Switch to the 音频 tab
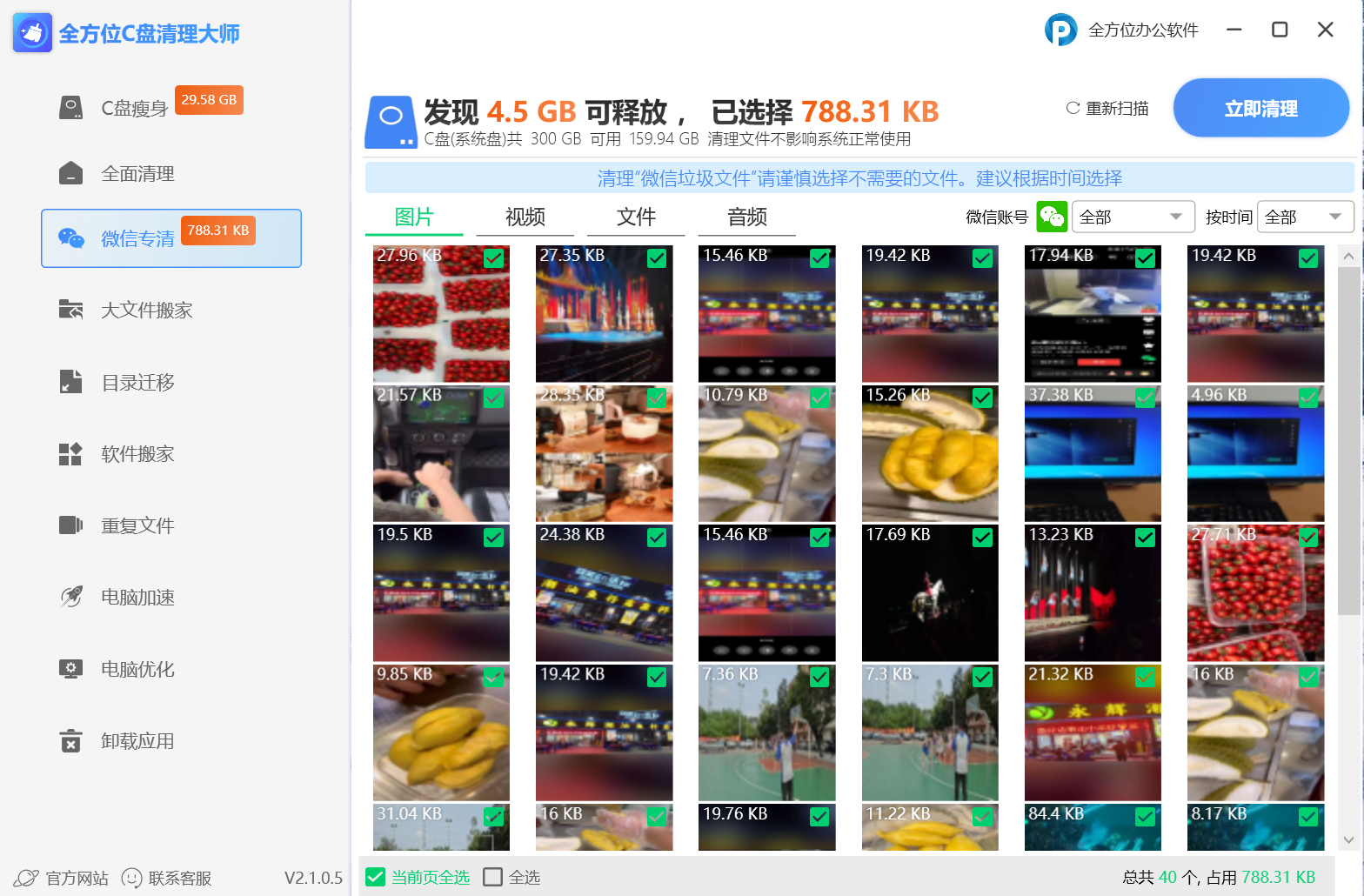The height and width of the screenshot is (896, 1364). (x=746, y=217)
